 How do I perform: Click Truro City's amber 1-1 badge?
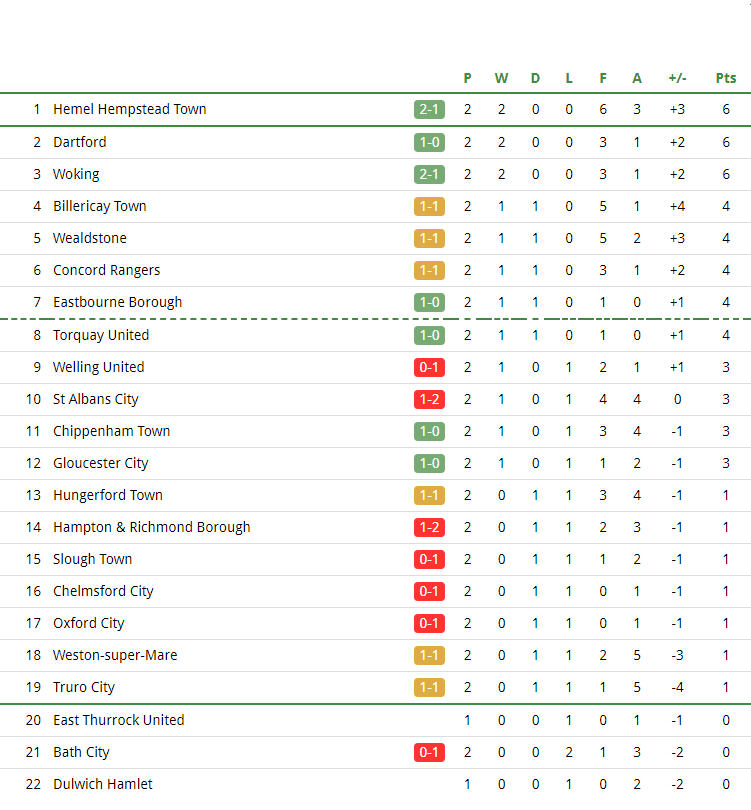click(429, 688)
